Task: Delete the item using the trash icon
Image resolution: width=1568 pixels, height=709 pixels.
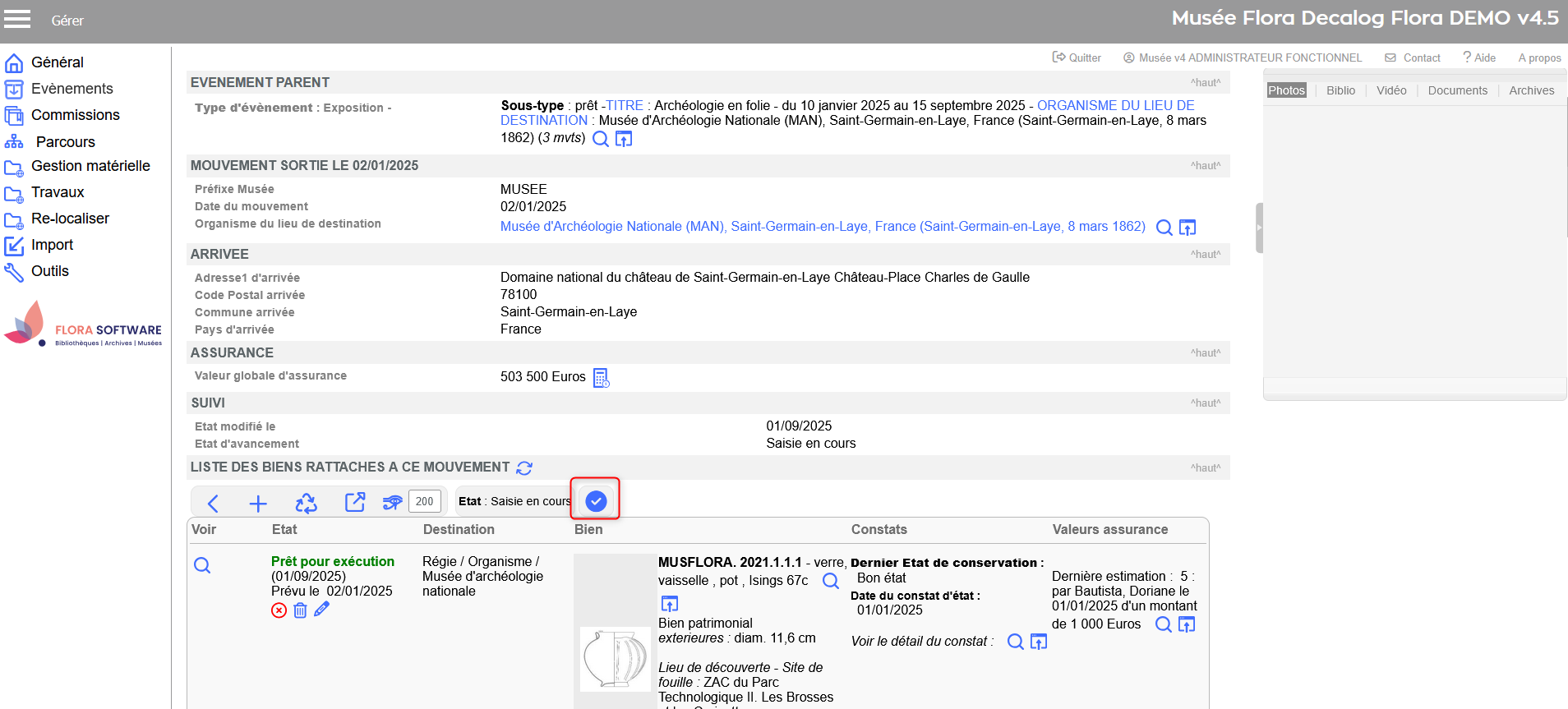Action: click(x=300, y=610)
